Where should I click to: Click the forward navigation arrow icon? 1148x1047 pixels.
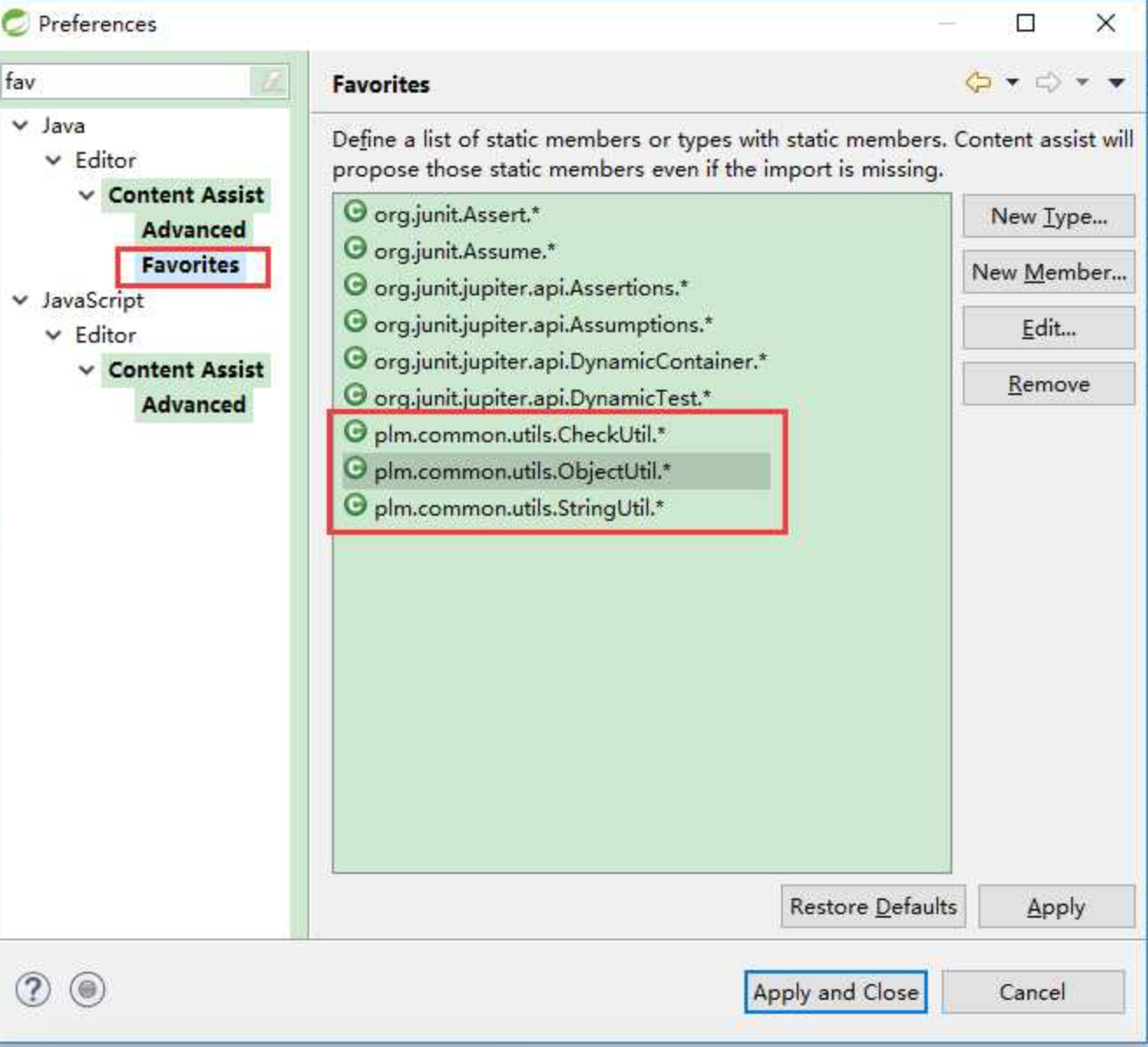[x=1048, y=82]
